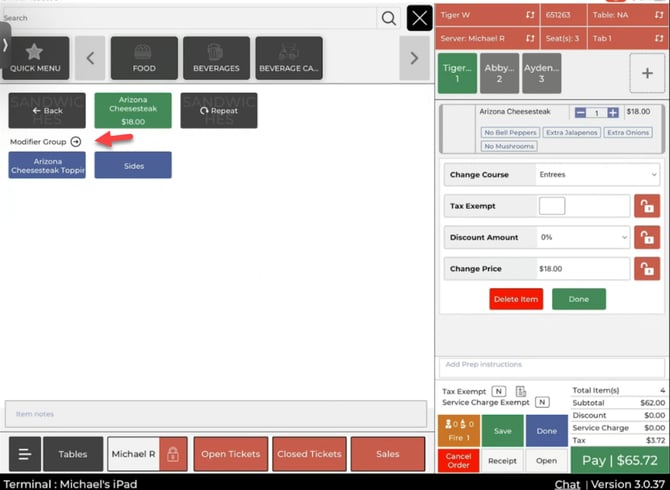Screen dimensions: 670x490
Task: Open the Beverages category
Action: (216, 58)
